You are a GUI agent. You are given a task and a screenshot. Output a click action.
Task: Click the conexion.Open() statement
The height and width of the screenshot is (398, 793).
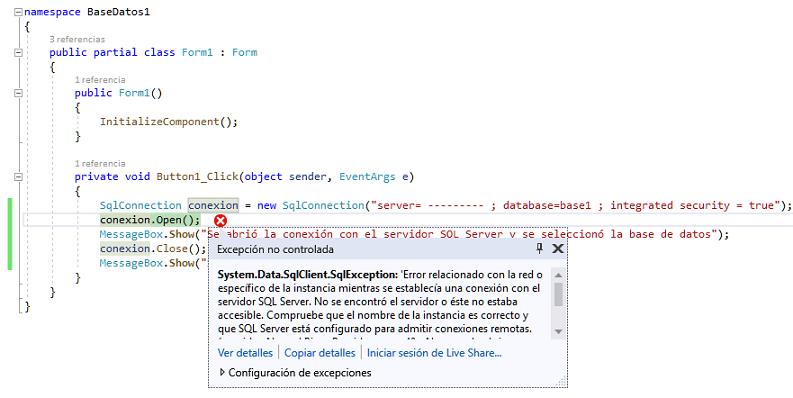pyautogui.click(x=150, y=220)
